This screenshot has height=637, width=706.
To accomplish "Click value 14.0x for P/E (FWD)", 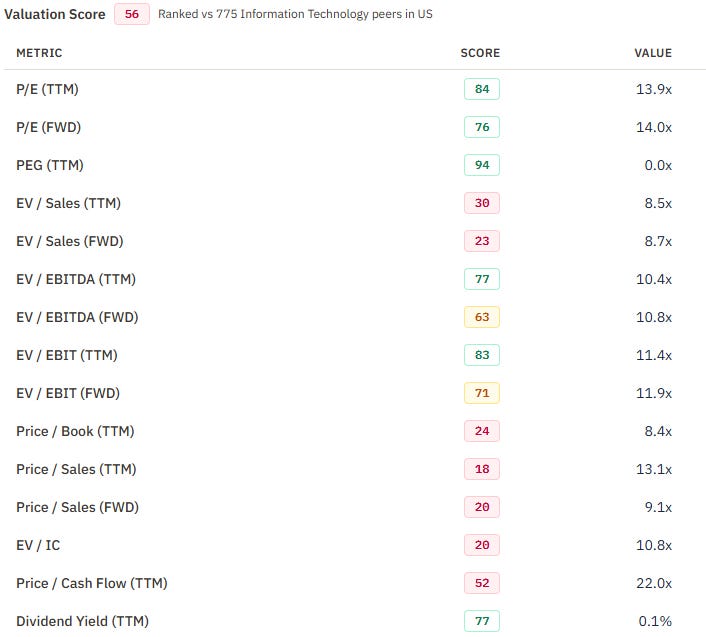I will click(x=654, y=127).
